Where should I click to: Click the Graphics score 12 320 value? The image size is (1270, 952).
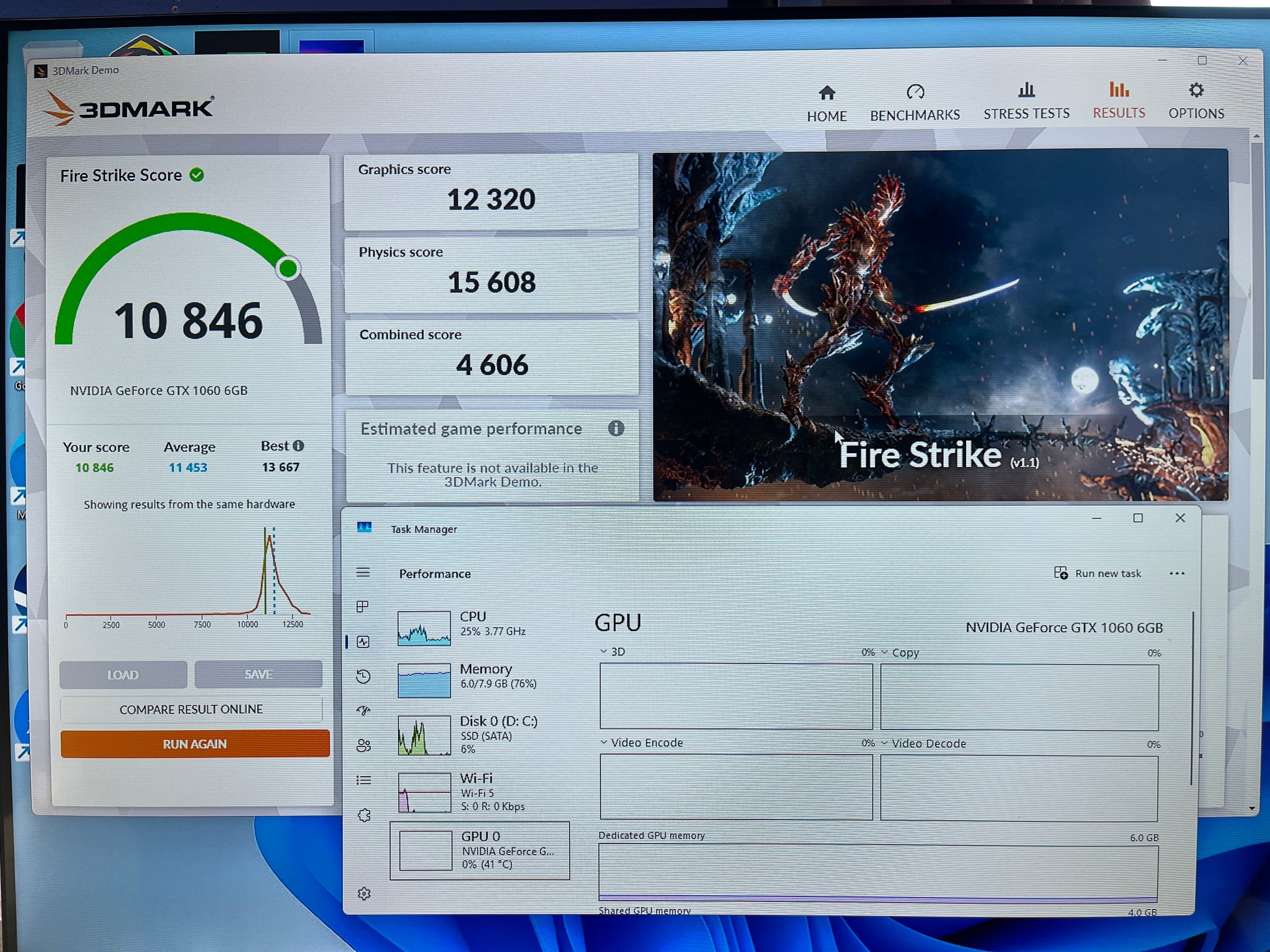tap(491, 200)
